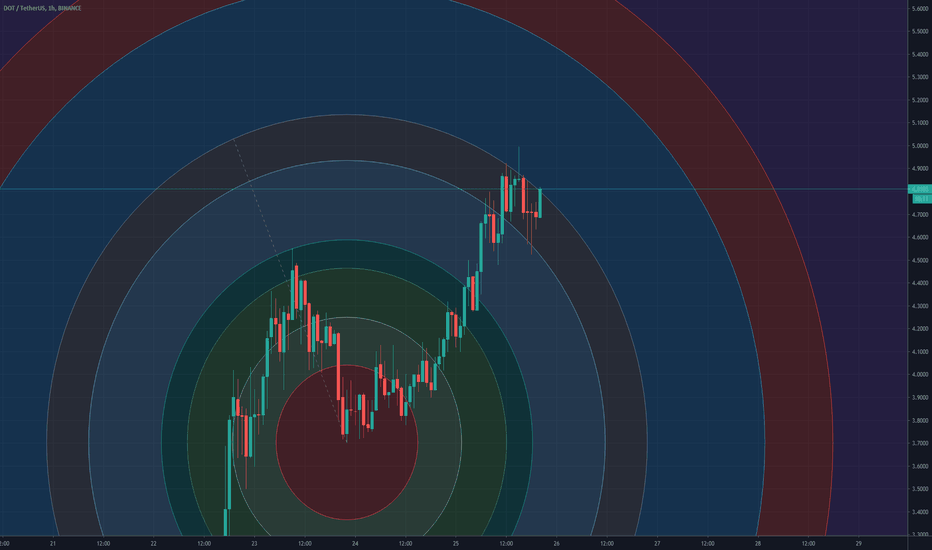
Task: Click the 29 date label on time axis
Action: pos(858,543)
